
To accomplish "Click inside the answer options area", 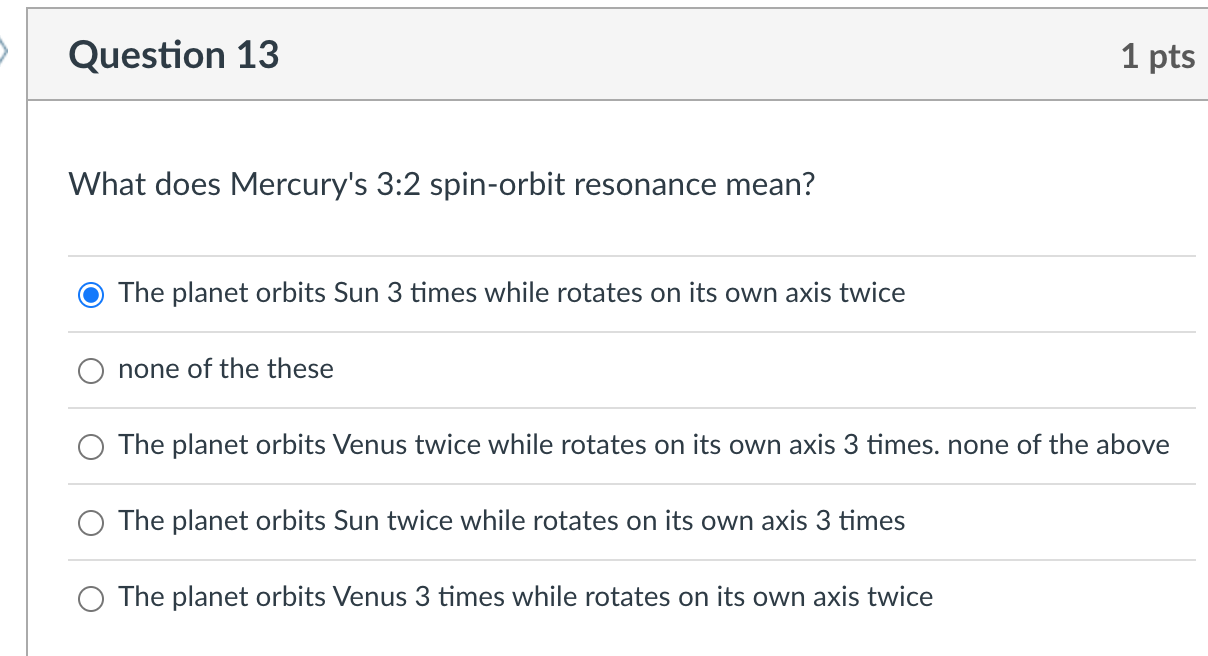I will pyautogui.click(x=600, y=445).
